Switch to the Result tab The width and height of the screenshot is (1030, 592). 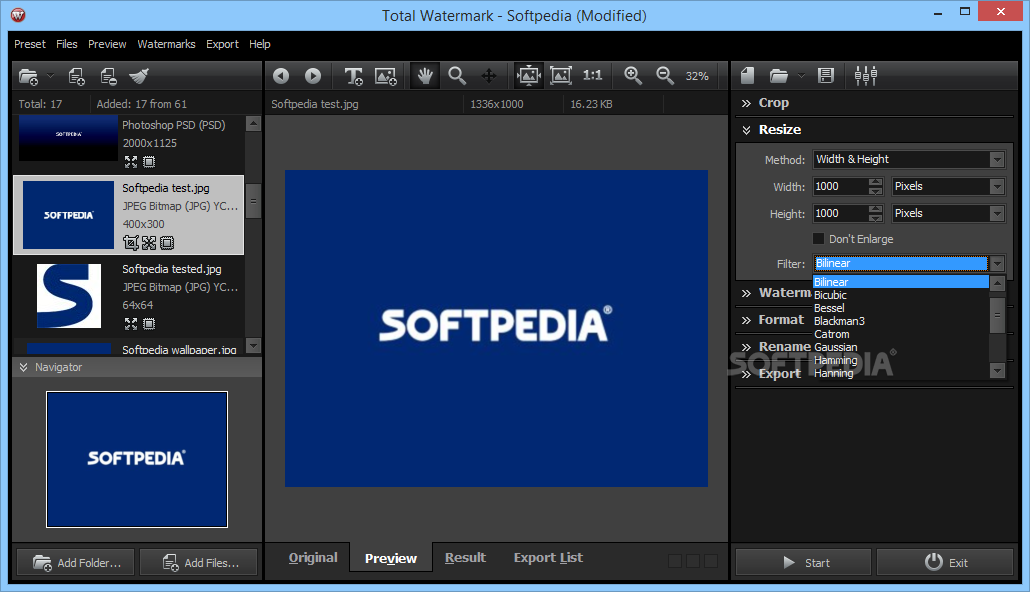click(465, 558)
